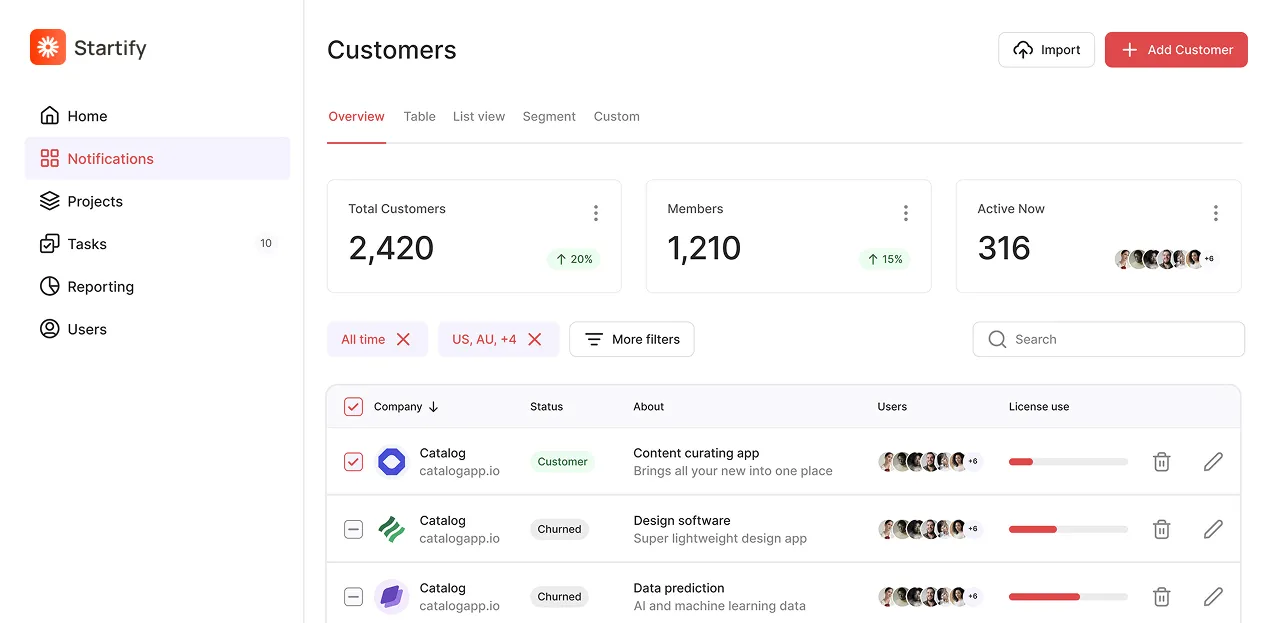Click Add Customer button
Screen dimensions: 1279x623
coord(1176,50)
